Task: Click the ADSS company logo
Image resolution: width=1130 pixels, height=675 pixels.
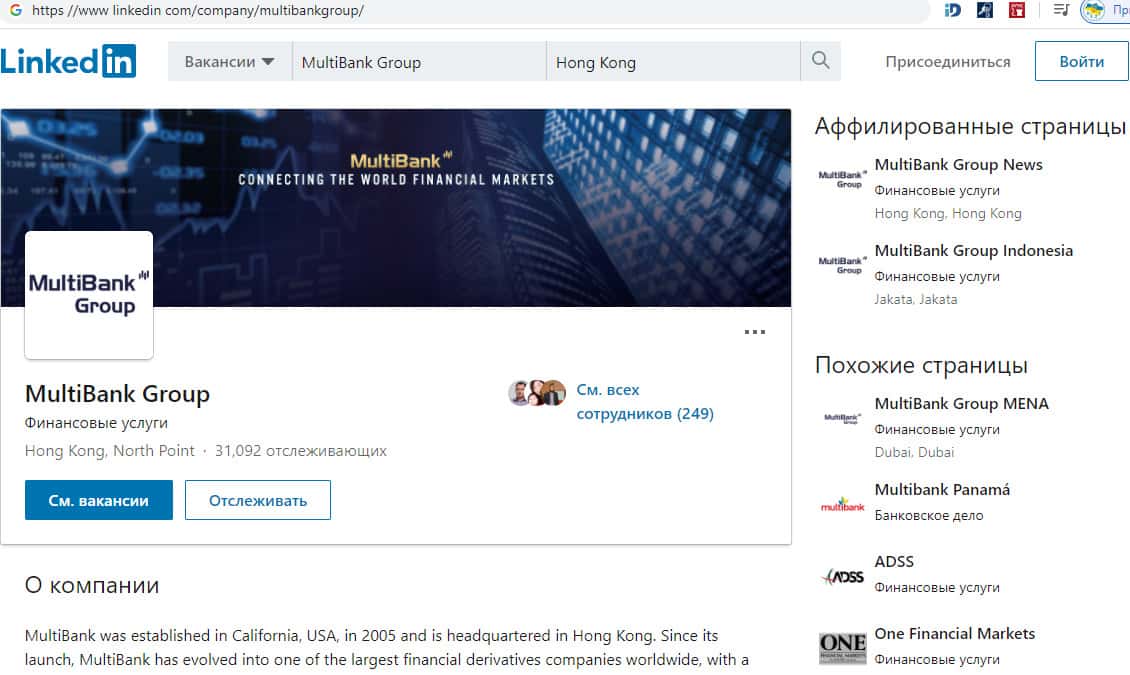Action: pyautogui.click(x=842, y=576)
